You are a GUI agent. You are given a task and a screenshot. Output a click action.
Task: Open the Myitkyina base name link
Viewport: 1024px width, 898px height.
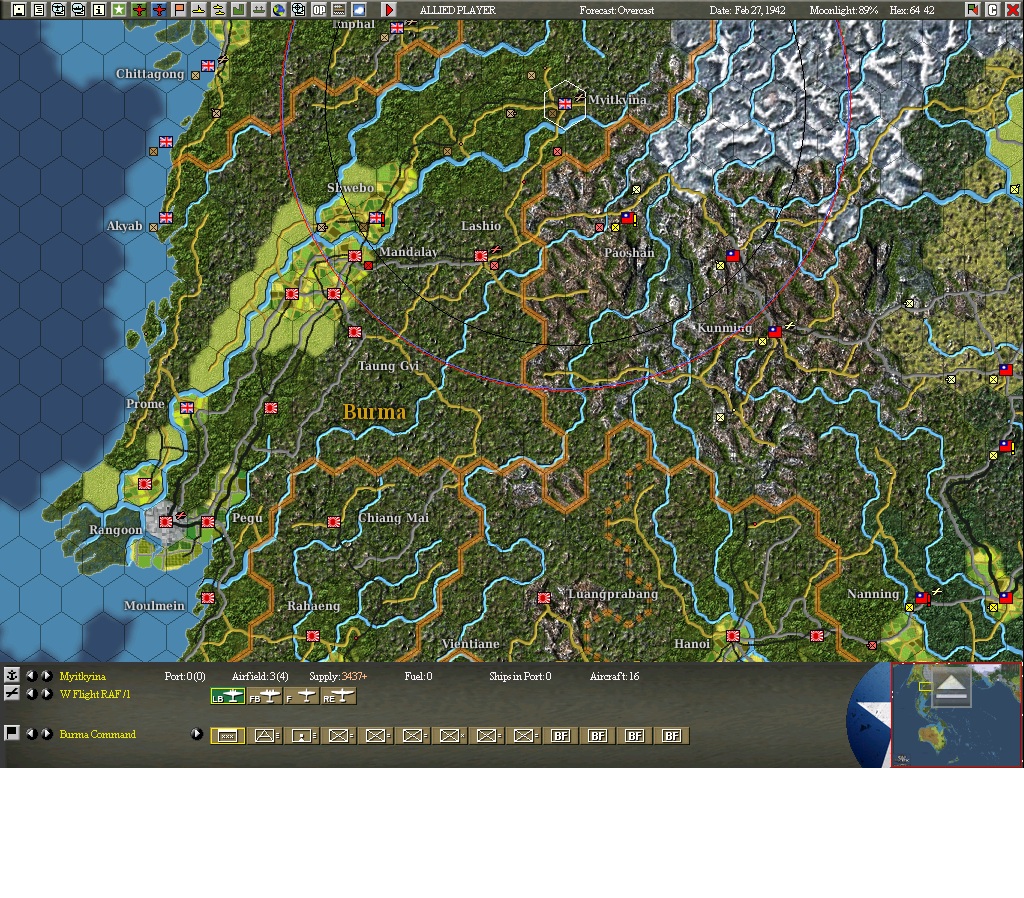point(82,676)
